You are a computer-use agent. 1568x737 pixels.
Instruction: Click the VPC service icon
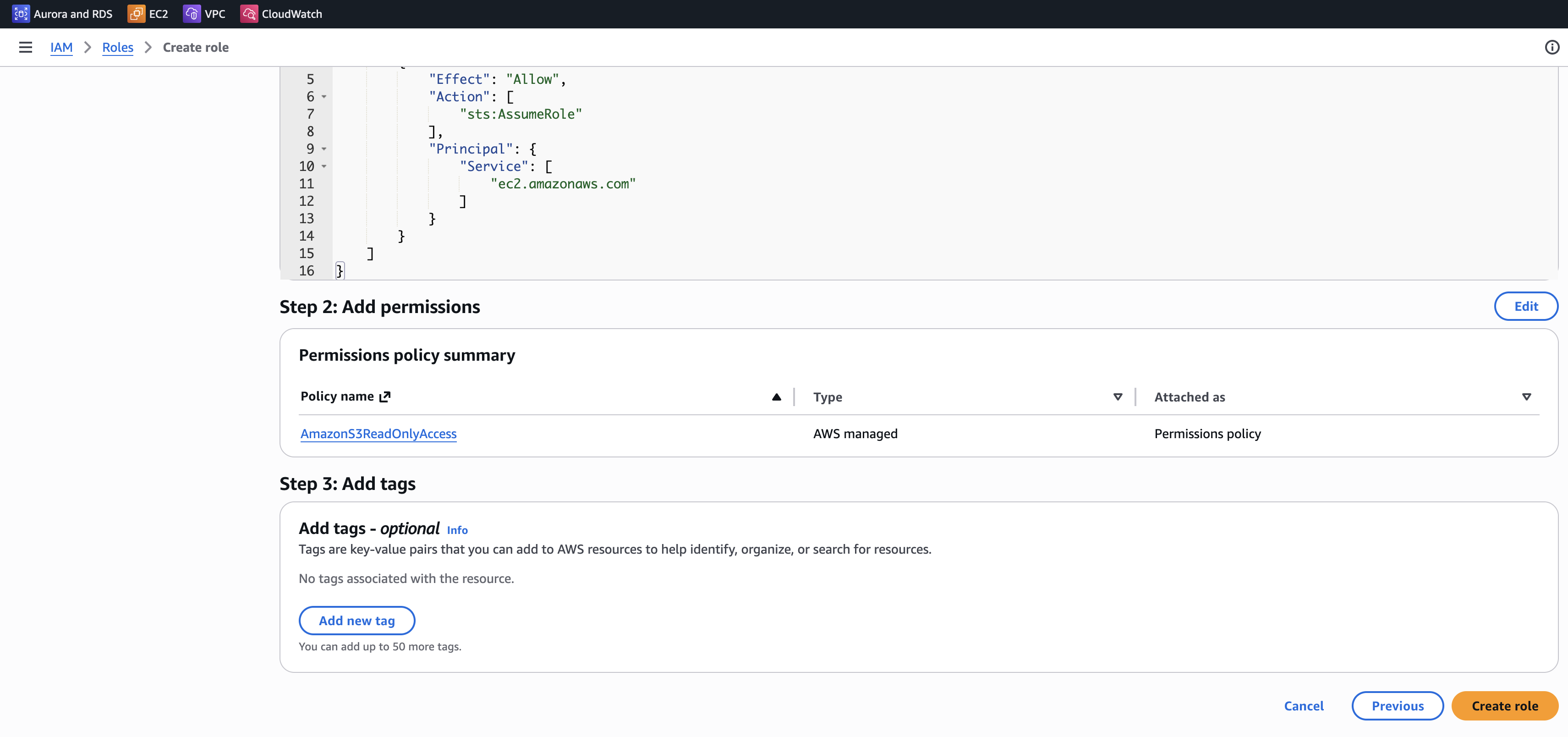point(192,13)
